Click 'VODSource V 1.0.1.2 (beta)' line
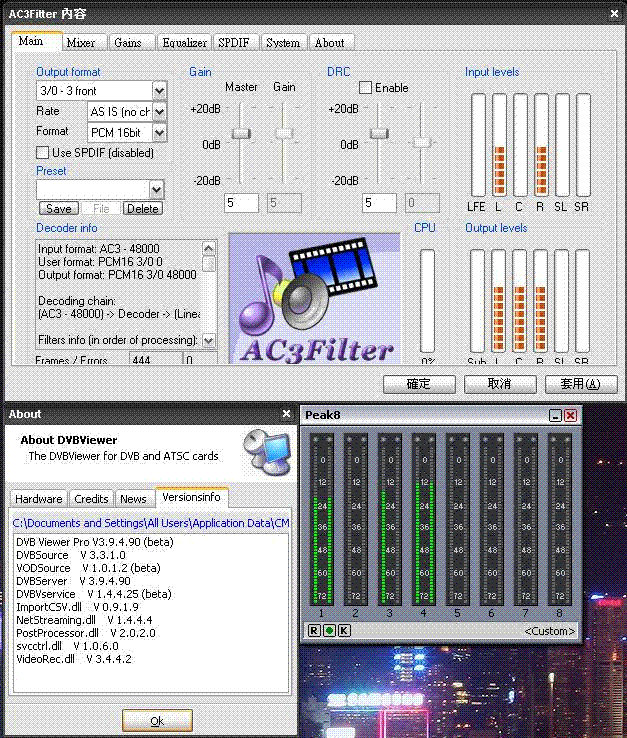 tap(88, 568)
